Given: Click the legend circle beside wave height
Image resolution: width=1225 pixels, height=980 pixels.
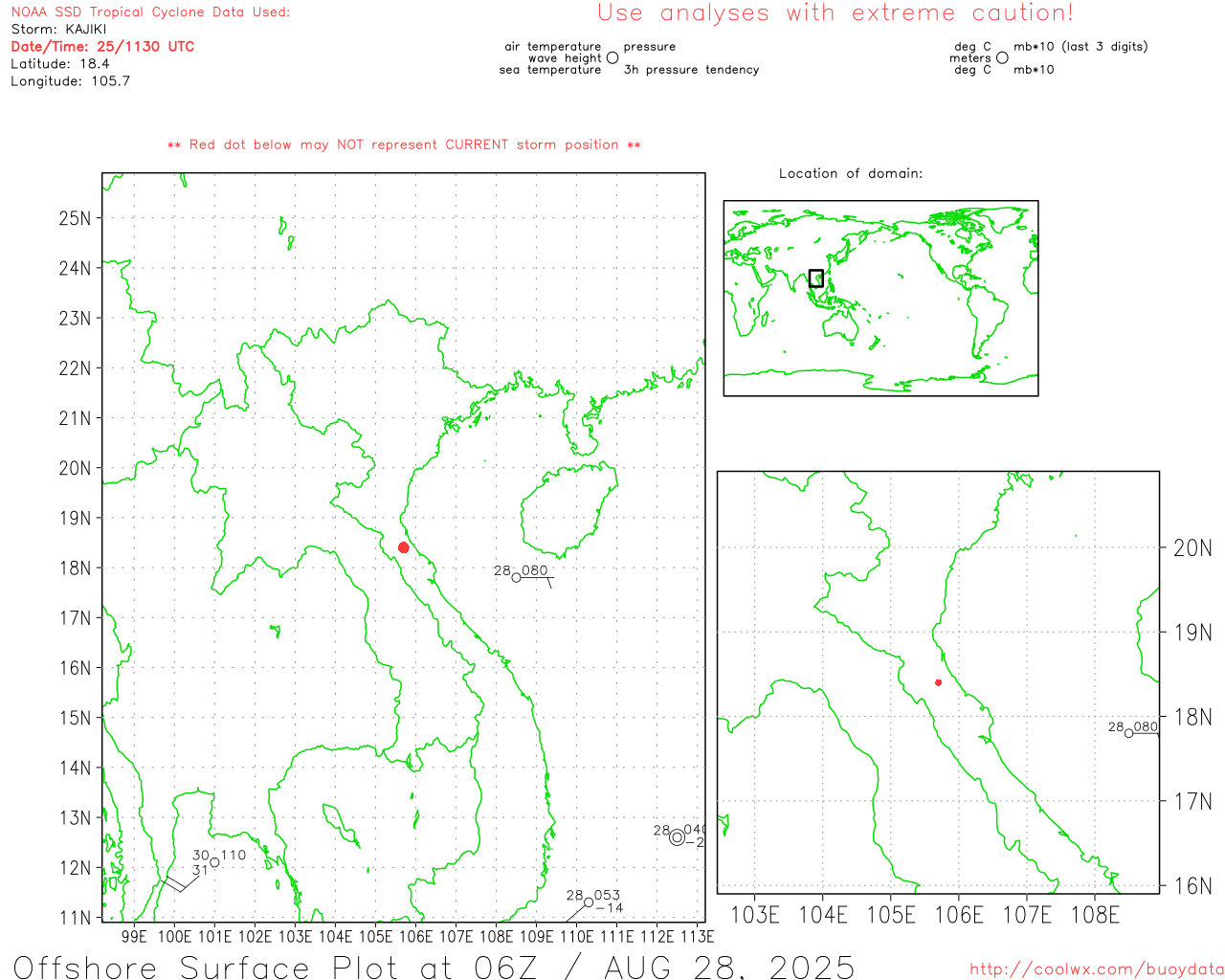Looking at the screenshot, I should [612, 57].
